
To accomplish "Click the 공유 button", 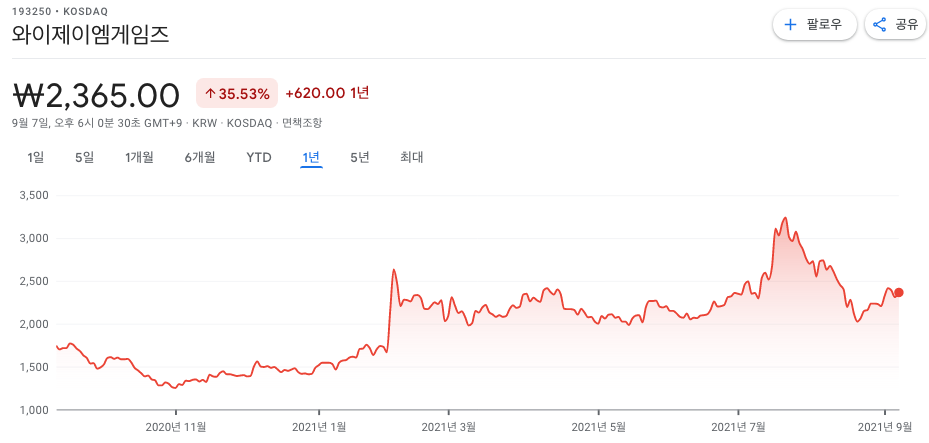I will [895, 25].
